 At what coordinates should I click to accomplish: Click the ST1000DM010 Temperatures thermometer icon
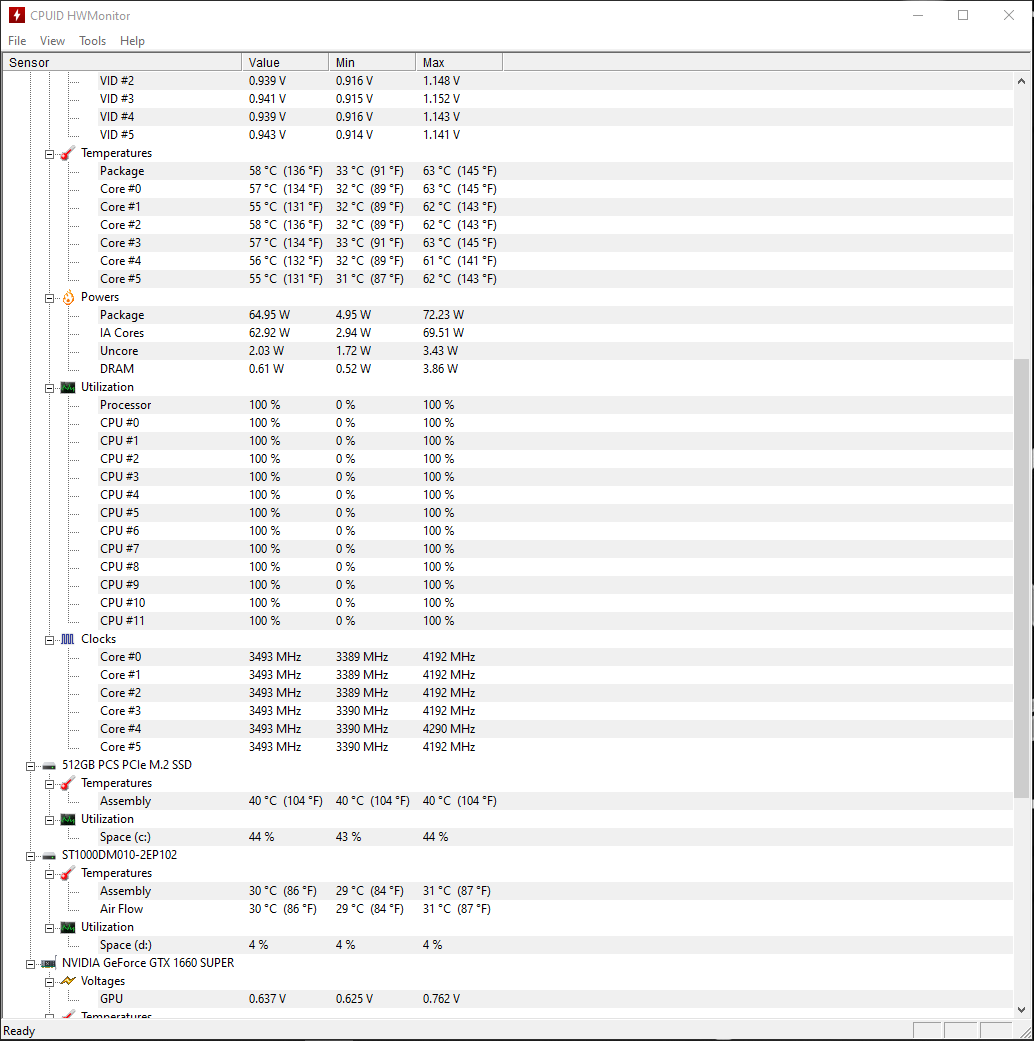68,874
